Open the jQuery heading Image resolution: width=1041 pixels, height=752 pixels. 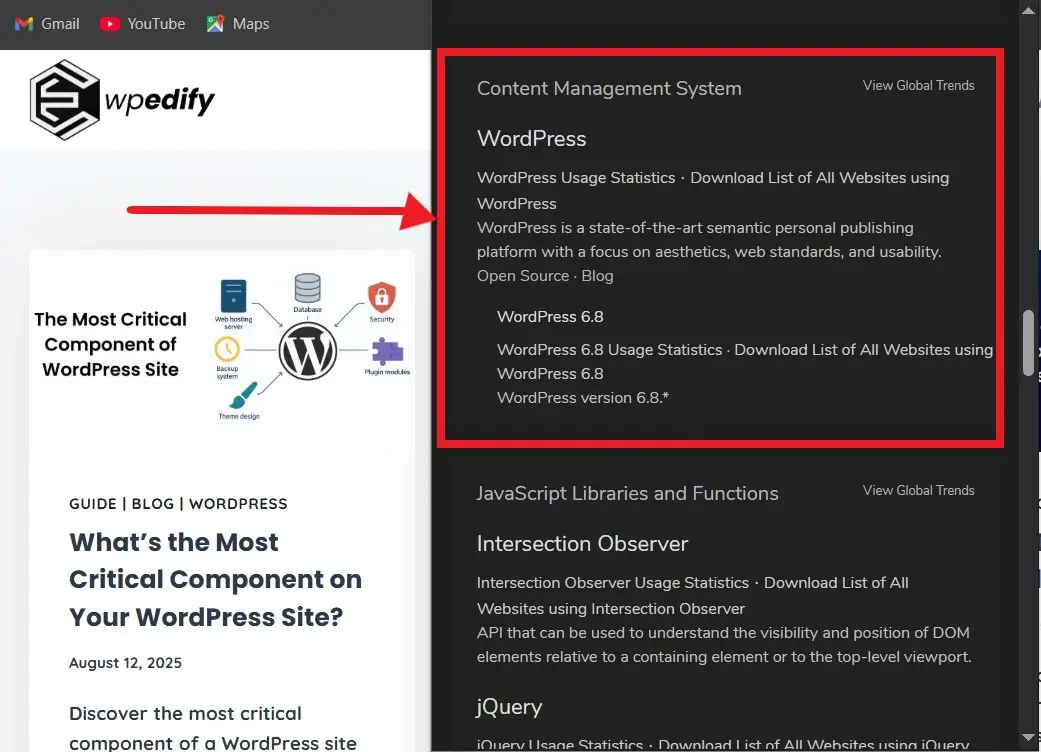tap(509, 707)
